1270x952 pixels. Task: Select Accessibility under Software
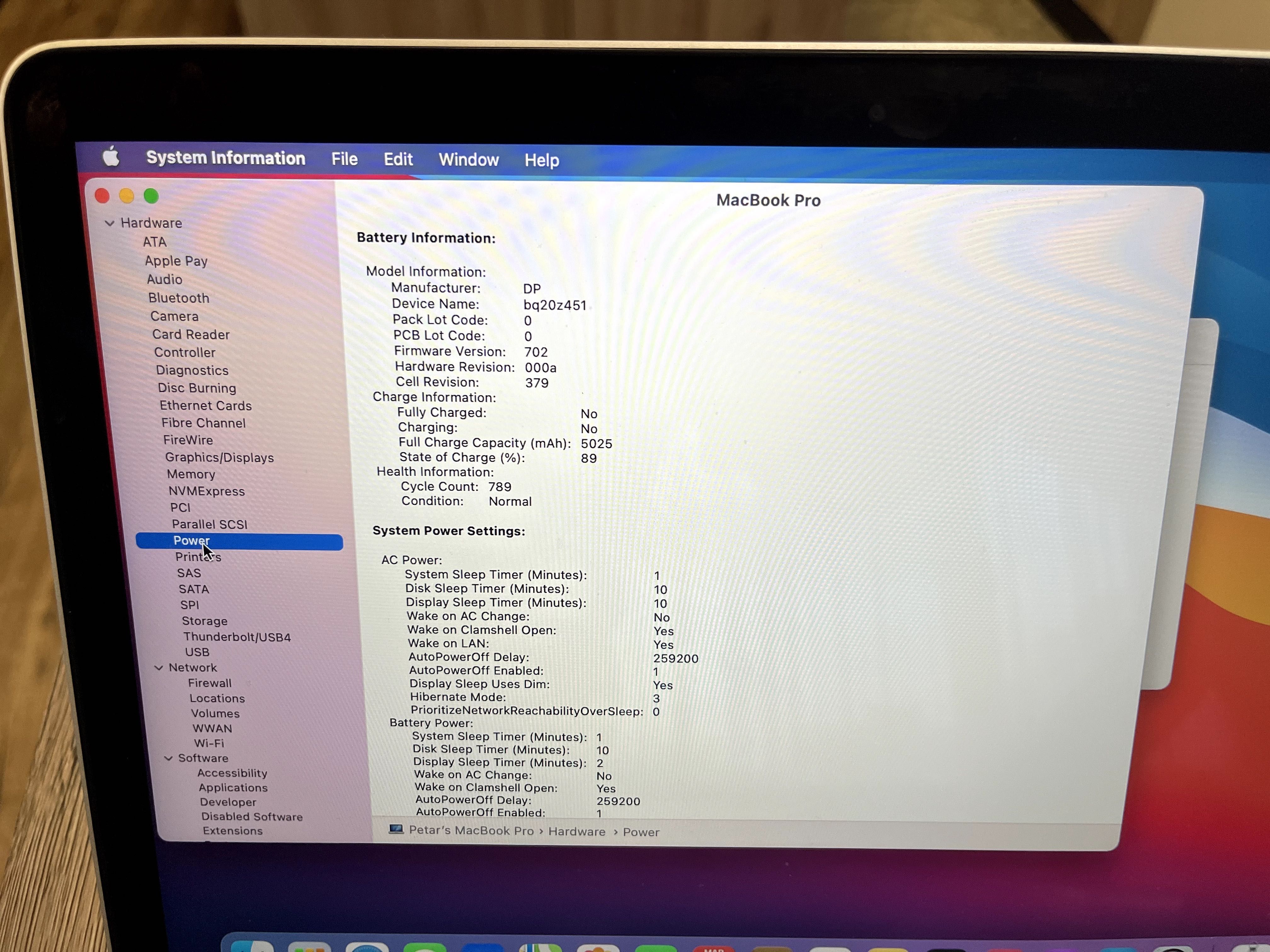pos(232,773)
